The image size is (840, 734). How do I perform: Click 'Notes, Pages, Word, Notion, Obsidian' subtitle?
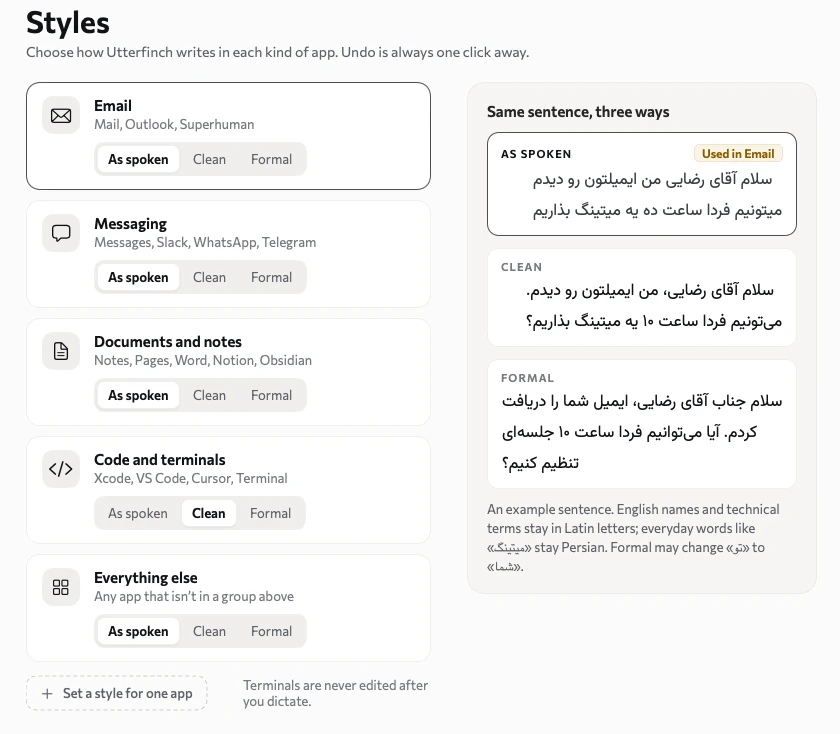203,360
